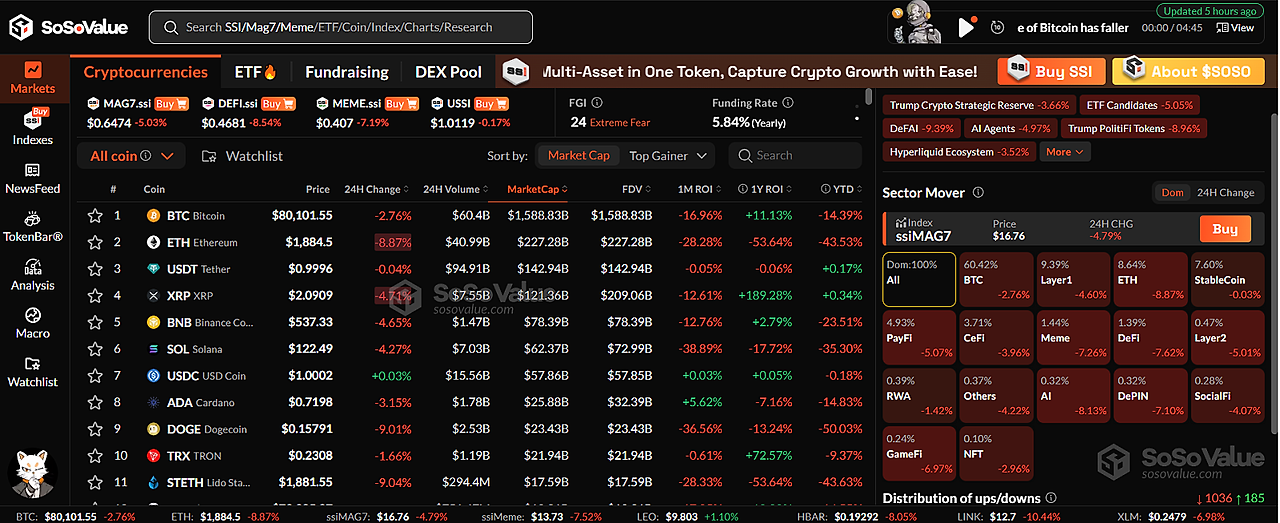Click Buy button for ssiMAG7 index
This screenshot has height=523, width=1280.
tap(1225, 229)
